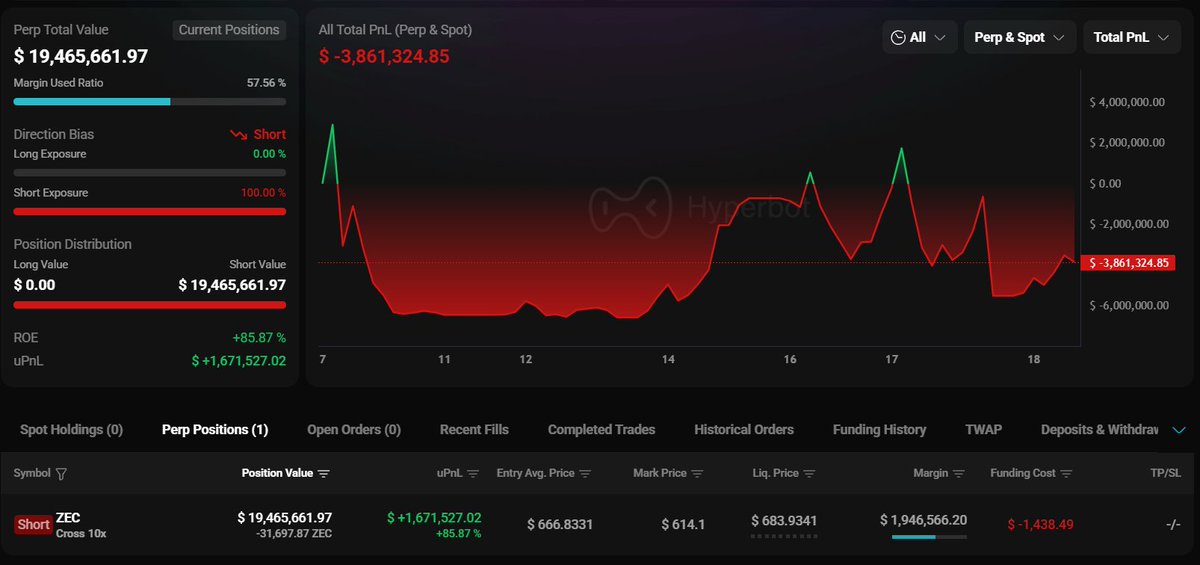Click the Current Positions button
Image resolution: width=1200 pixels, height=565 pixels.
click(x=229, y=30)
